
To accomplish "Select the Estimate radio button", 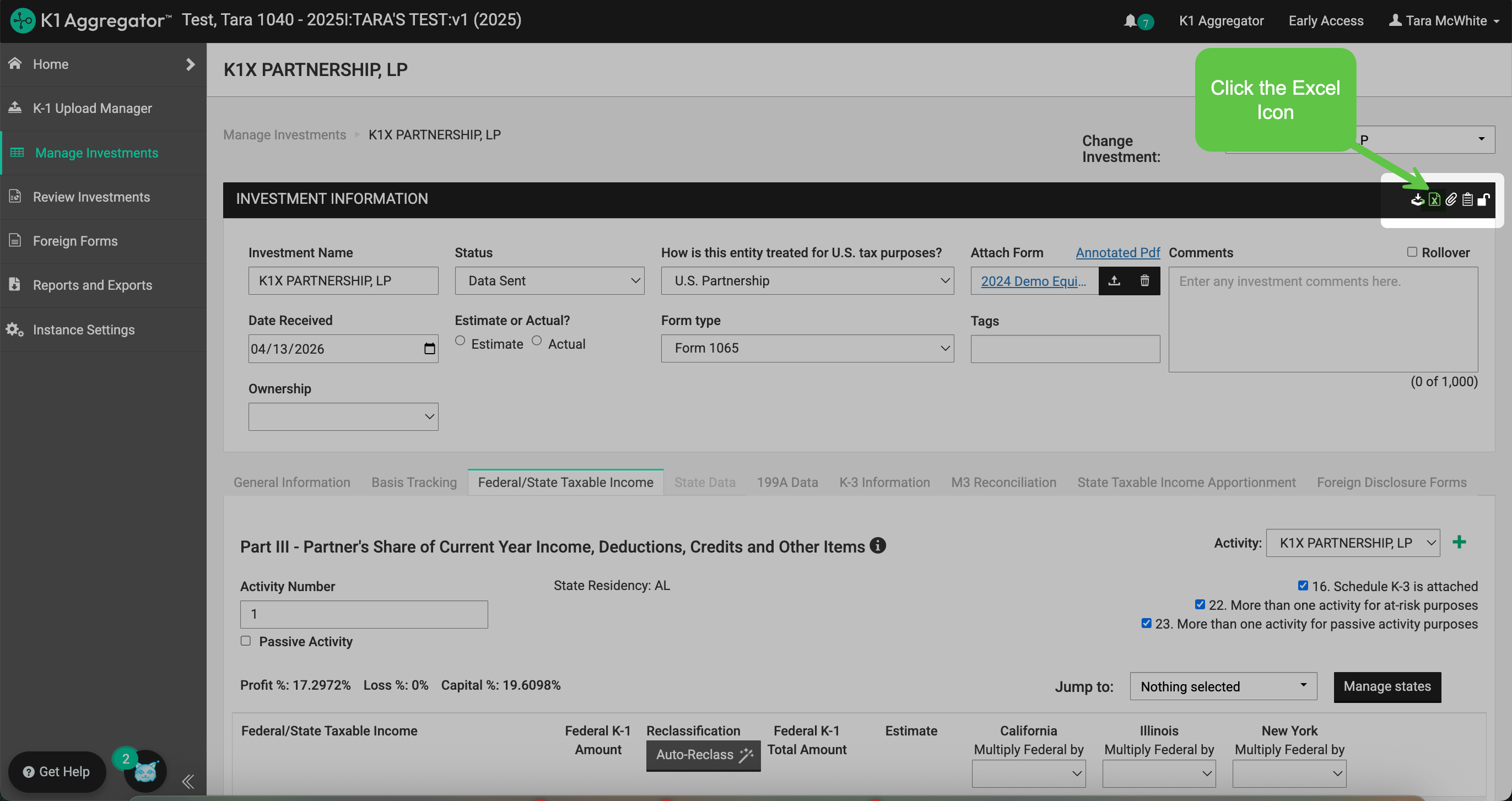I will [460, 340].
